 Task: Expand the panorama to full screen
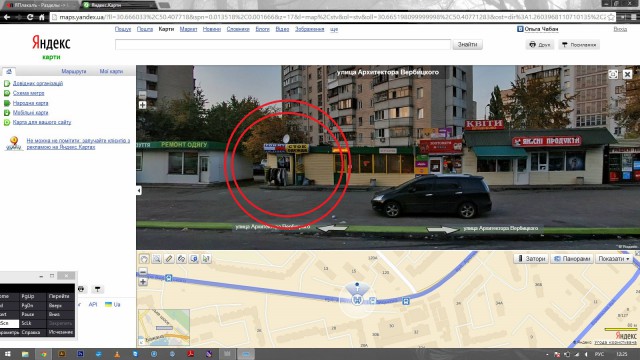coord(613,74)
